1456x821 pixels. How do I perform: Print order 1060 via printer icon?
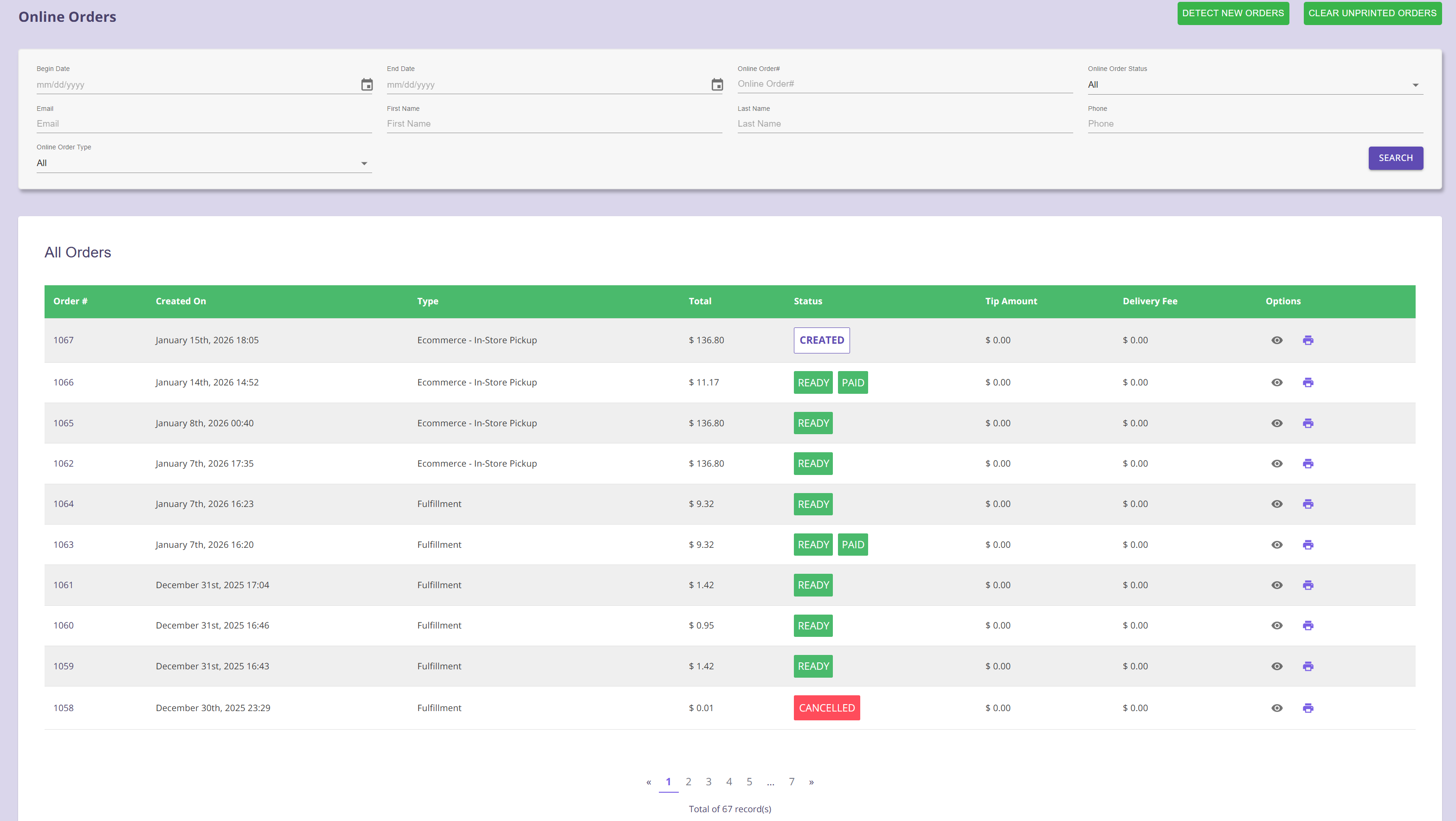pos(1308,626)
